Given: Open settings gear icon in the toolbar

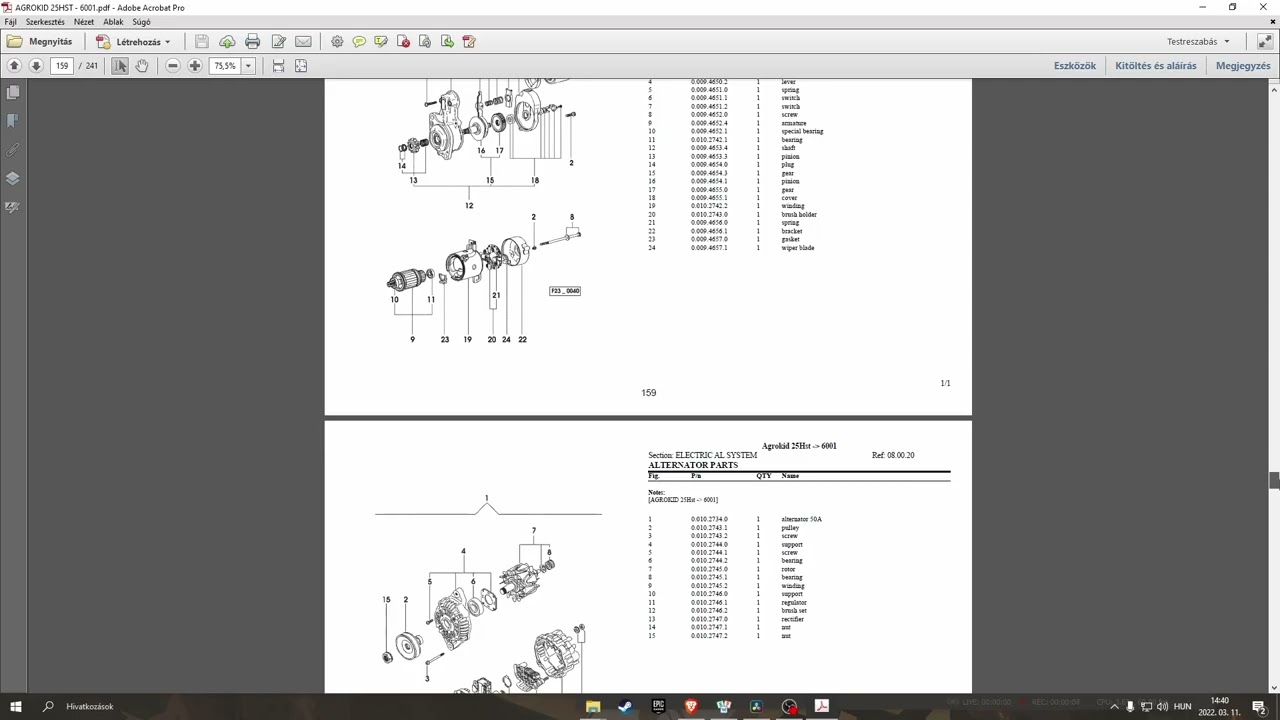Looking at the screenshot, I should tap(337, 42).
